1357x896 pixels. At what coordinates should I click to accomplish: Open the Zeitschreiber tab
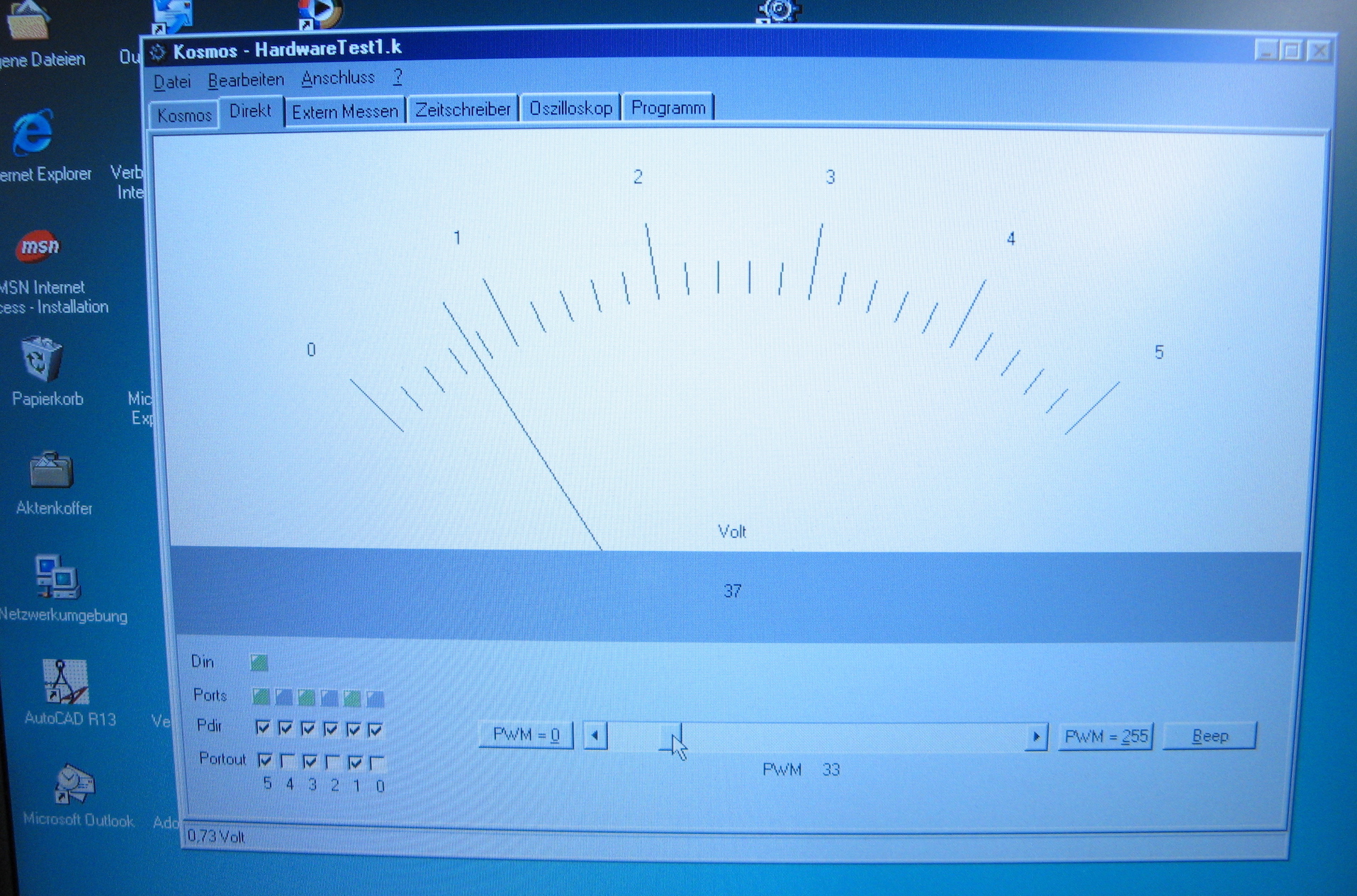pos(463,109)
